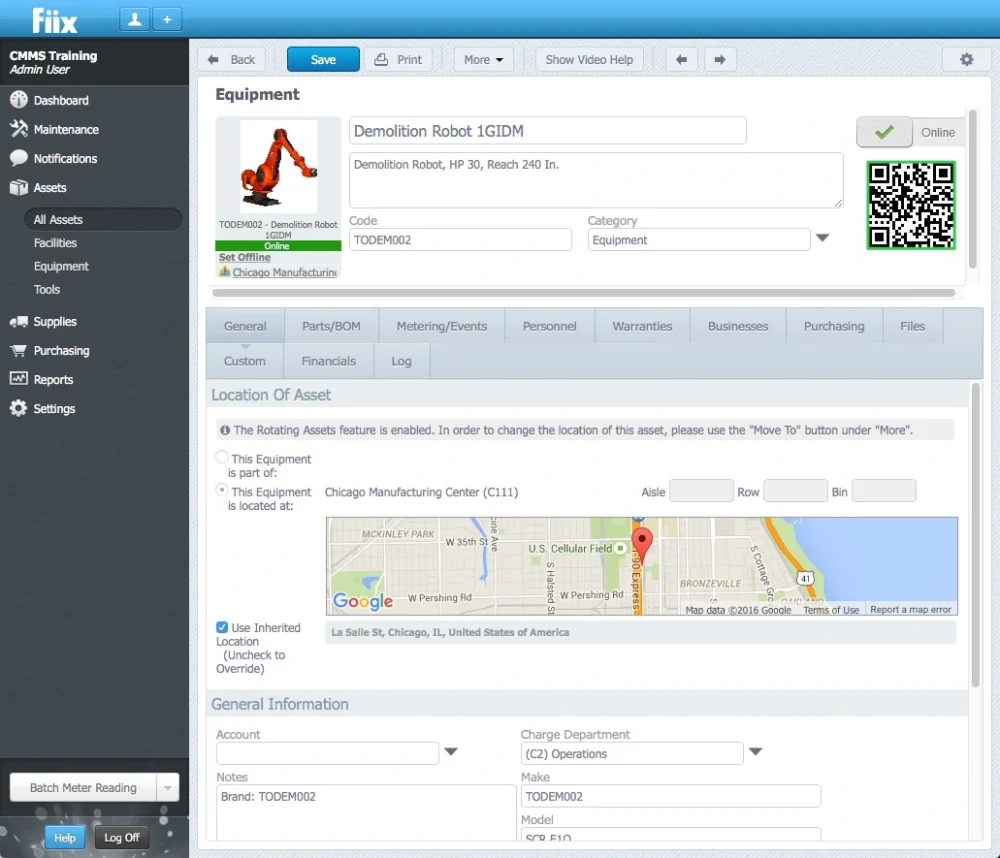
Task: Switch to the Parts/BOM tab
Action: 331,326
